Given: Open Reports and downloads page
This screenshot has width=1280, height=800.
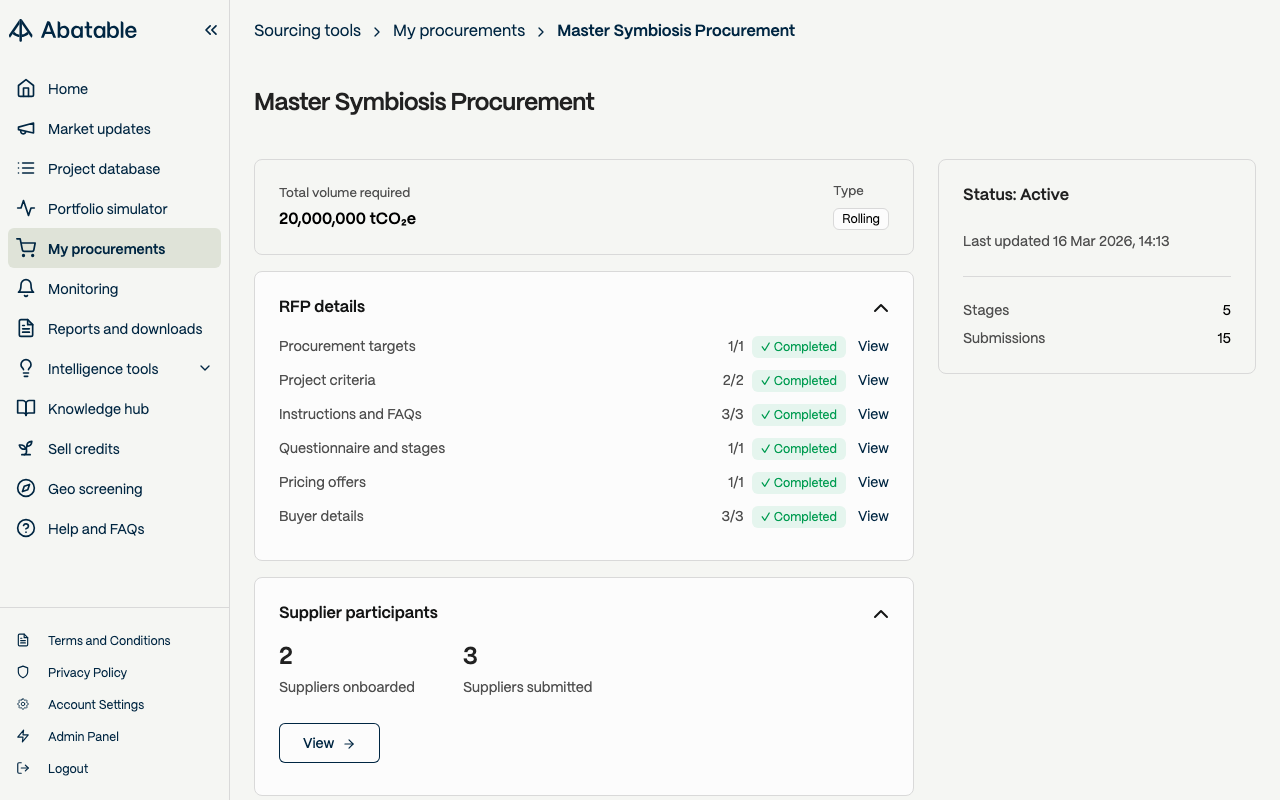Looking at the screenshot, I should [125, 329].
